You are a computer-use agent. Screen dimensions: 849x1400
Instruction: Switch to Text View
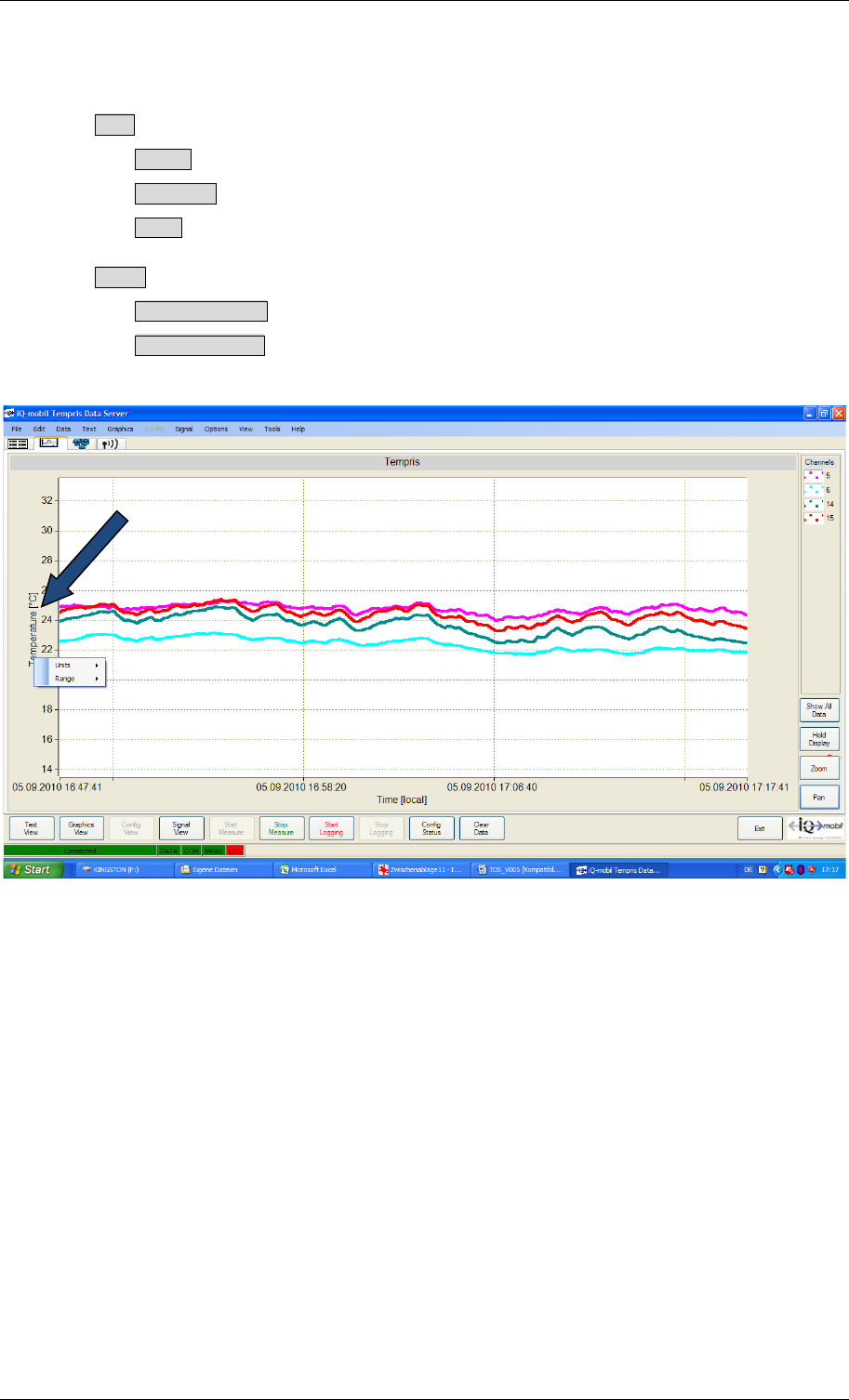[31, 828]
